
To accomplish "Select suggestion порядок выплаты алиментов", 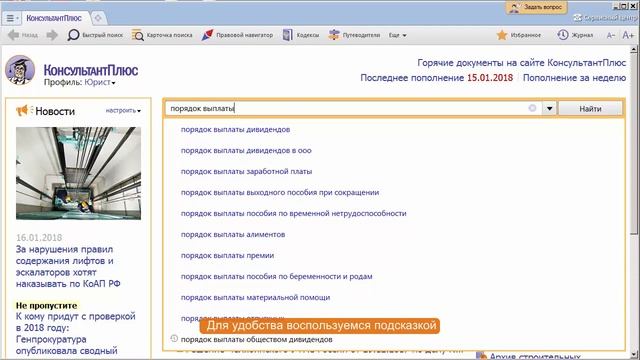I will 233,234.
